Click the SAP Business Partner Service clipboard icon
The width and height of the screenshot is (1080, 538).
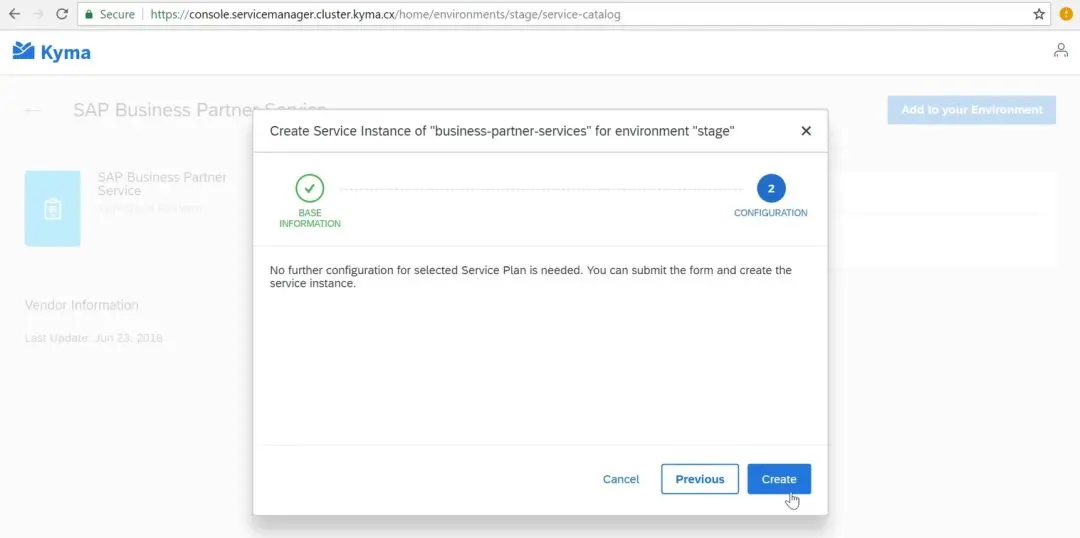coord(52,209)
